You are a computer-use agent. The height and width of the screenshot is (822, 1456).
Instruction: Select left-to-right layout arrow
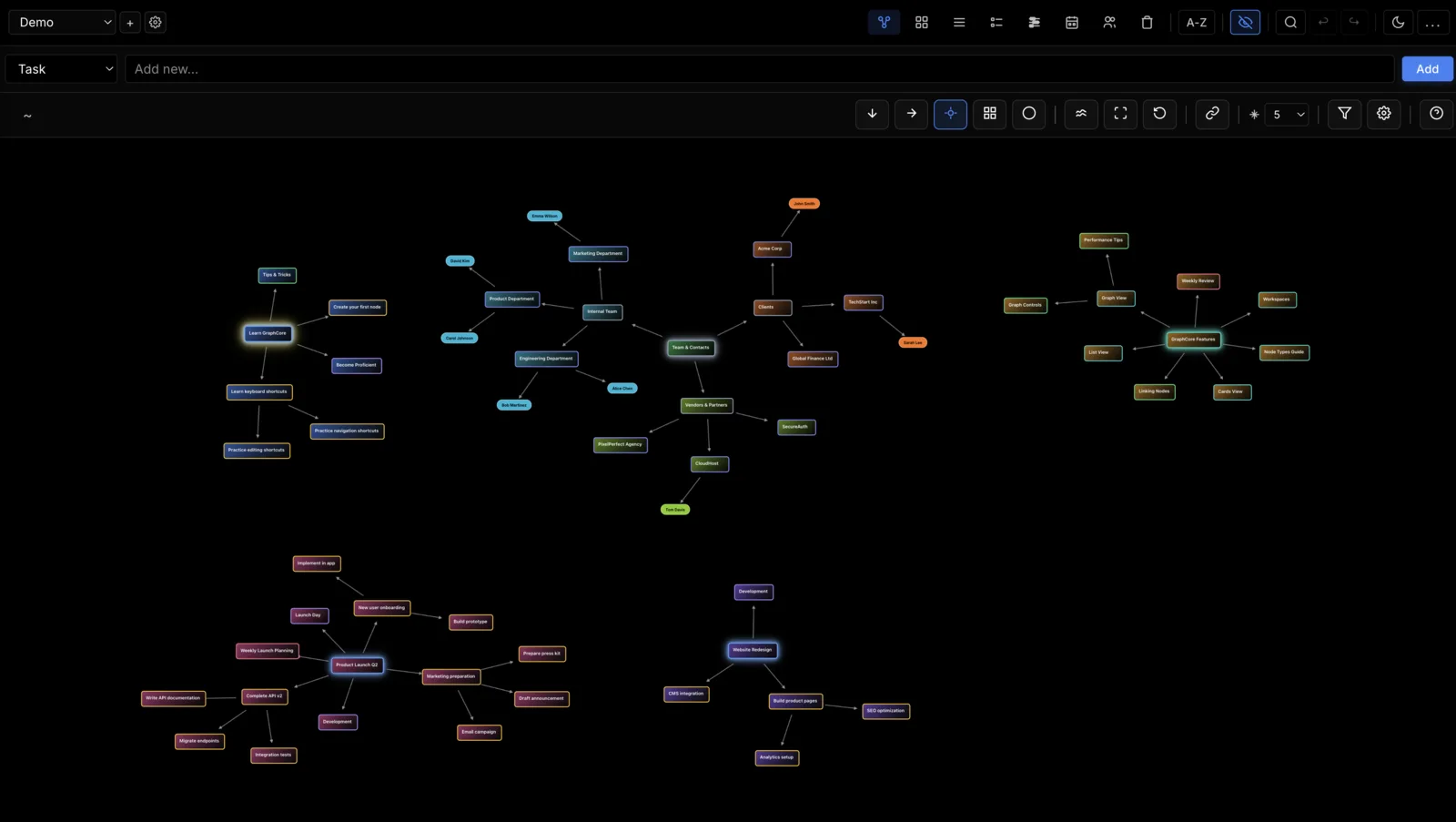911,114
